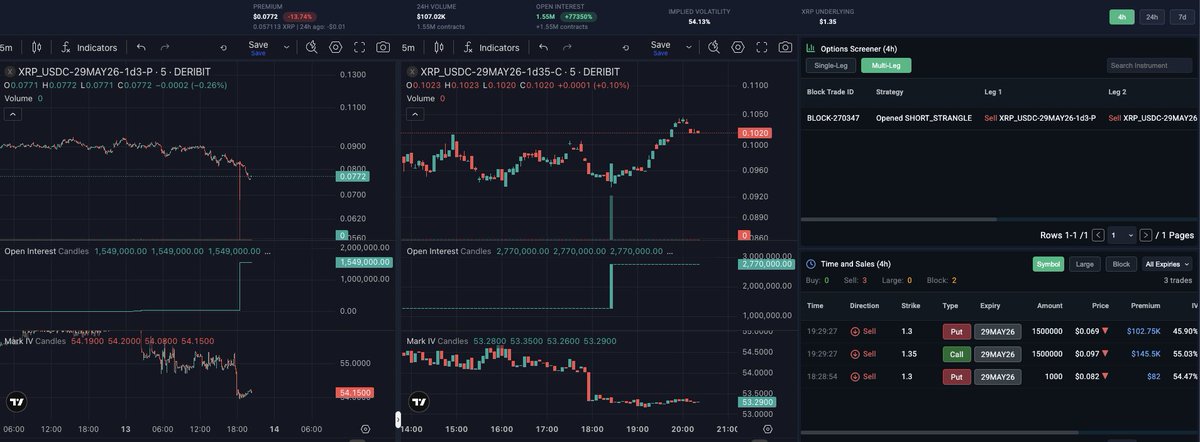This screenshot has height=442, width=1200.
Task: Click $102.75K premium value
Action: click(x=1143, y=331)
